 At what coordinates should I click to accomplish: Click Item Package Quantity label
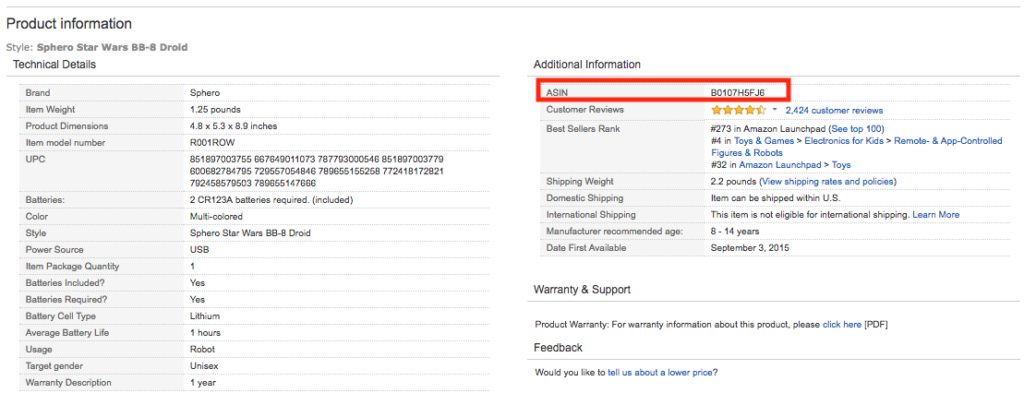72,266
